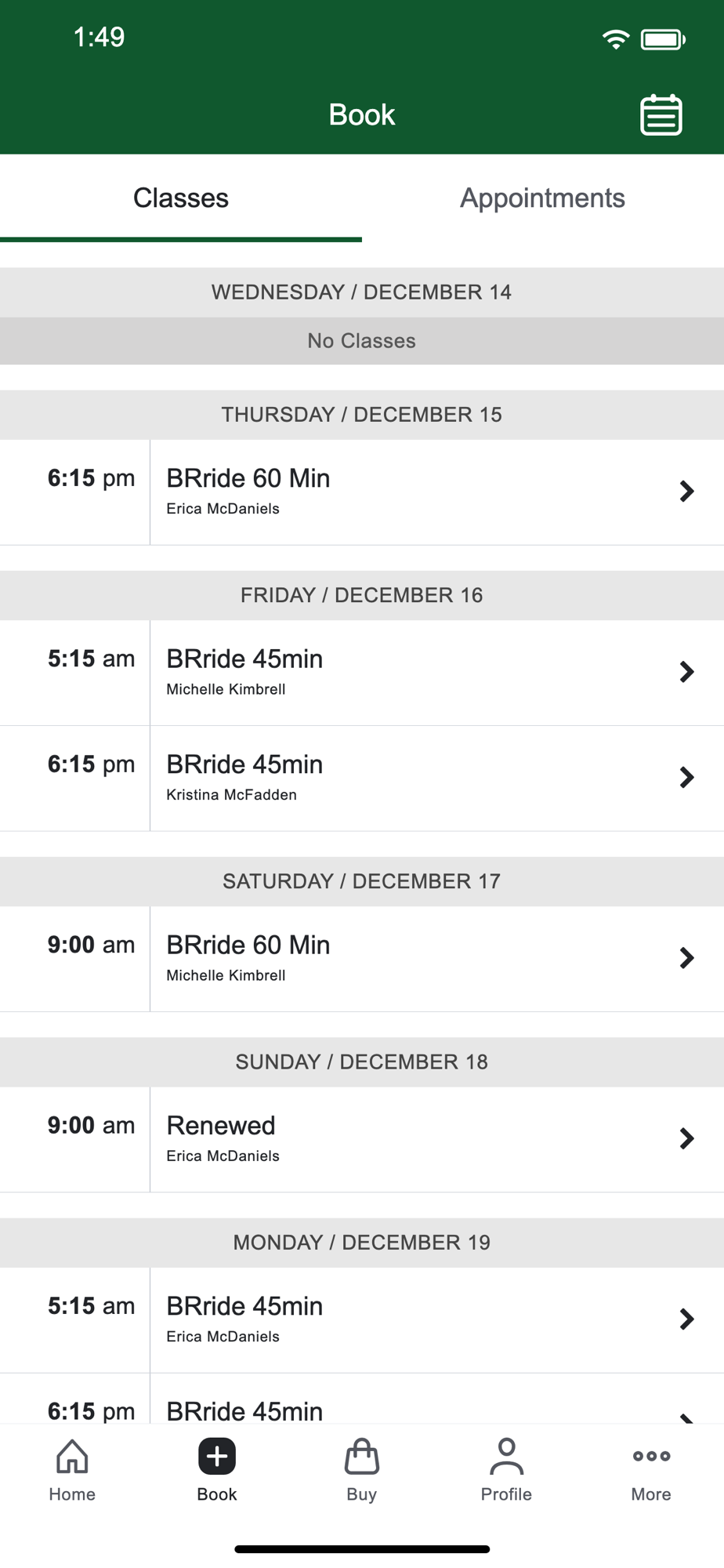Open the calendar view icon
This screenshot has height=1568, width=724.
[661, 115]
